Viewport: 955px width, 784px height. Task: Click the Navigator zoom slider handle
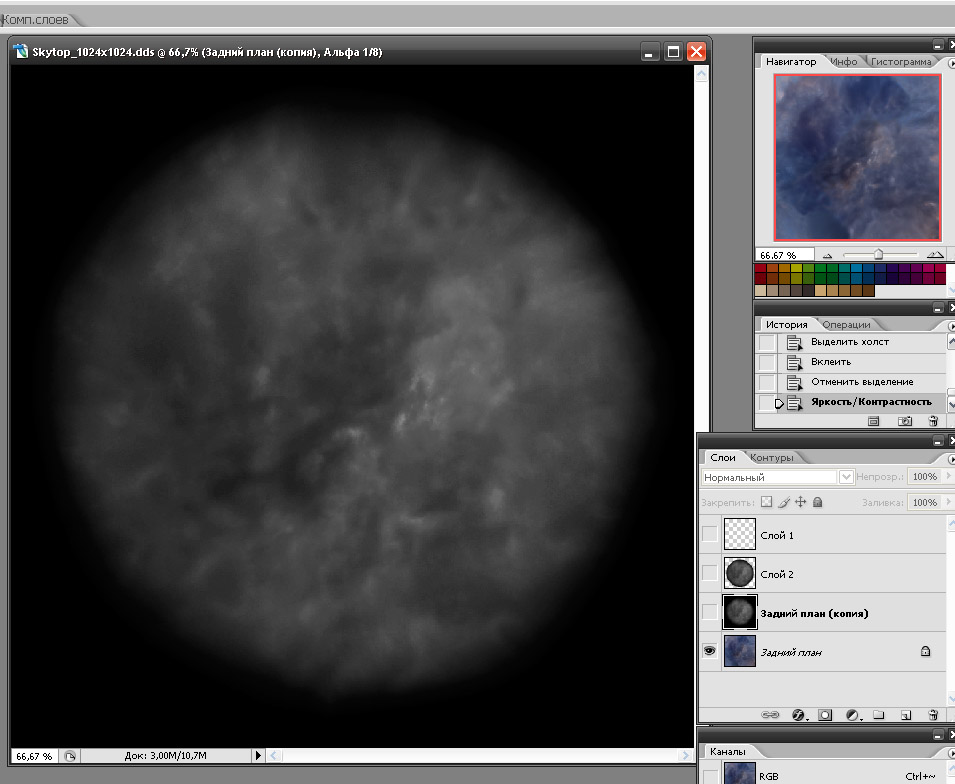[878, 255]
